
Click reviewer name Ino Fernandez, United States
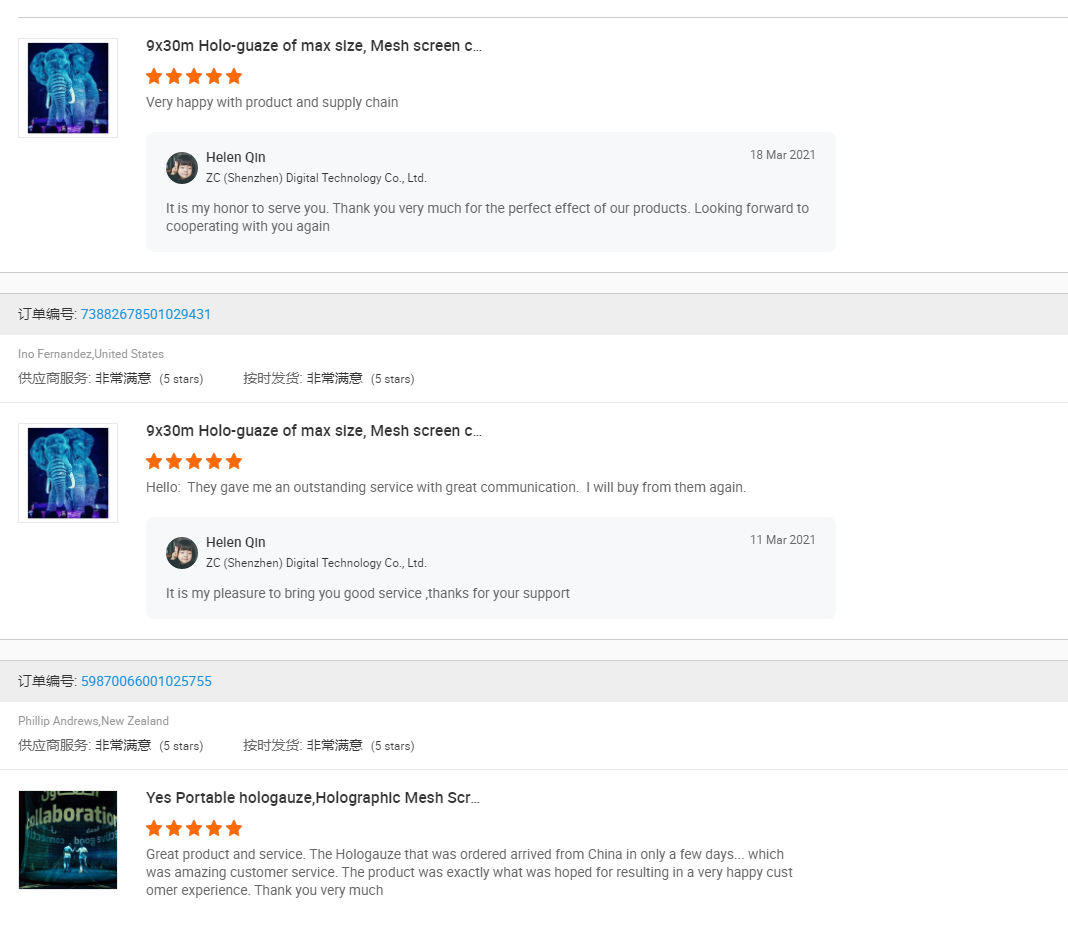pos(91,354)
